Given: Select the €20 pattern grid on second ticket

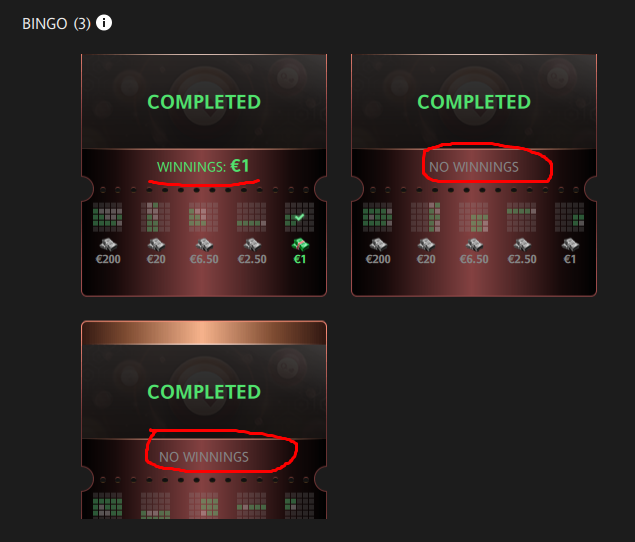Looking at the screenshot, I should pos(425,217).
